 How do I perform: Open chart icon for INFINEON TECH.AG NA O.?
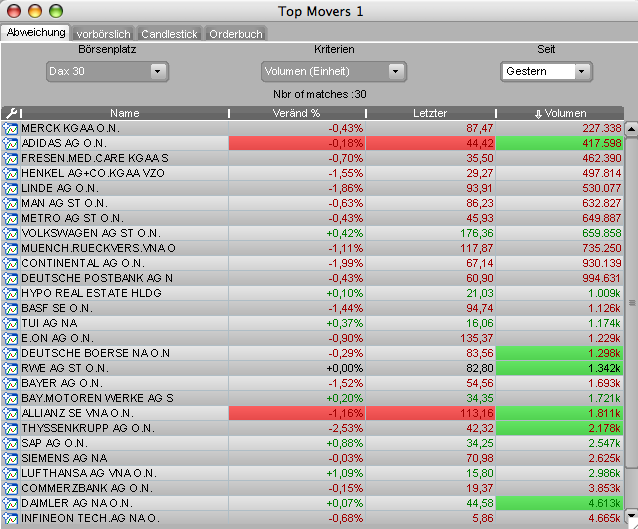(x=11, y=519)
